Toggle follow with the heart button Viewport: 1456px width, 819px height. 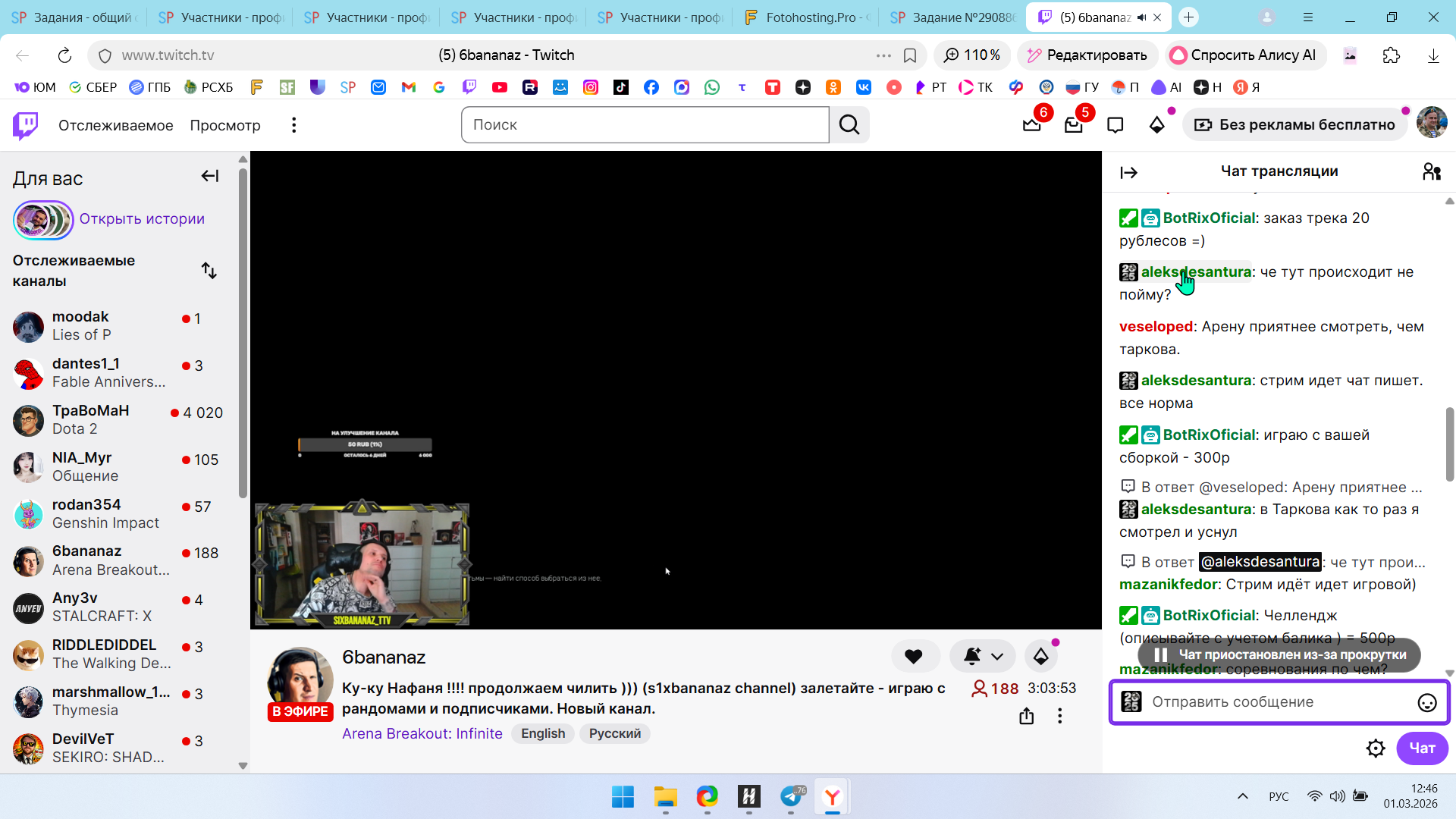pyautogui.click(x=914, y=657)
